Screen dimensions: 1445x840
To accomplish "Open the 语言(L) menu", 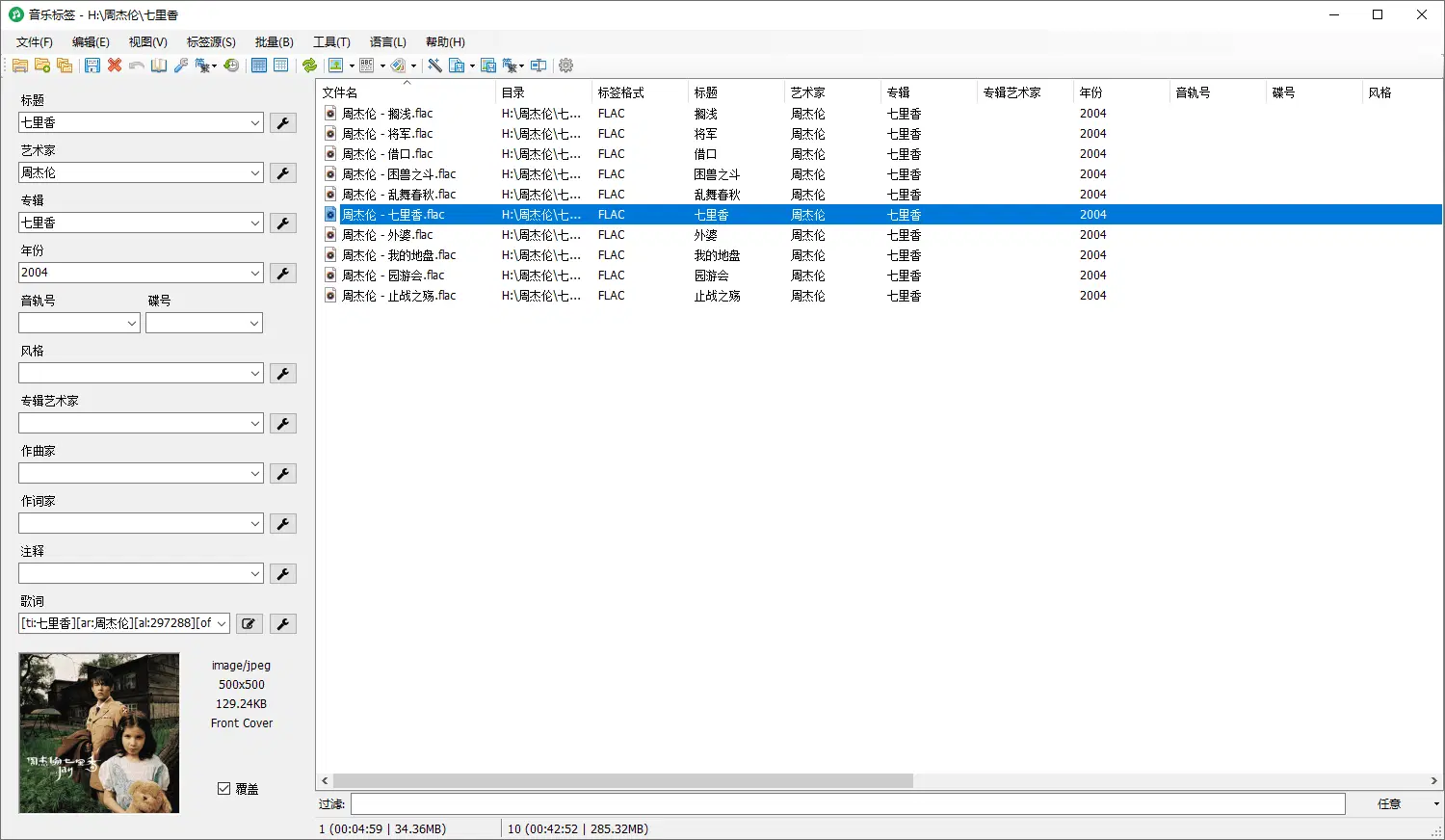I will click(x=388, y=41).
